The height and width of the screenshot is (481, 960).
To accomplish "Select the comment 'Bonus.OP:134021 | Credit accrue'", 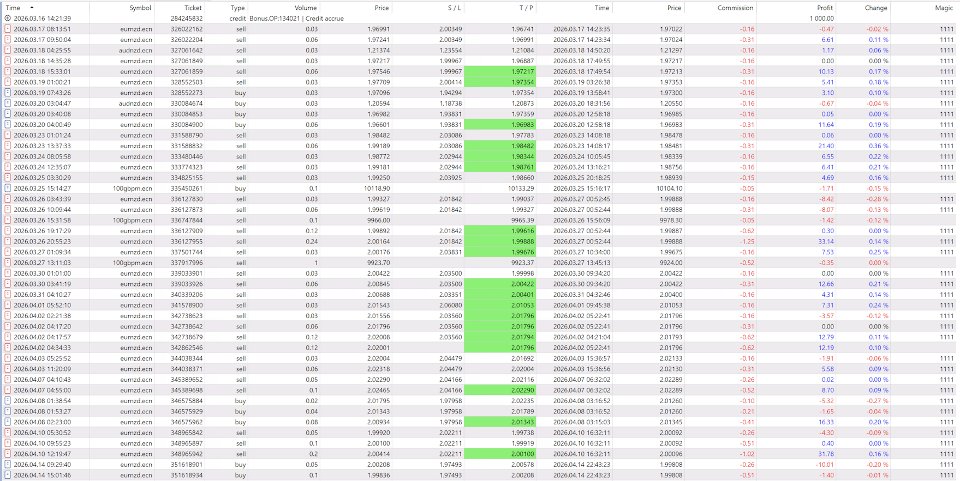I will click(296, 18).
